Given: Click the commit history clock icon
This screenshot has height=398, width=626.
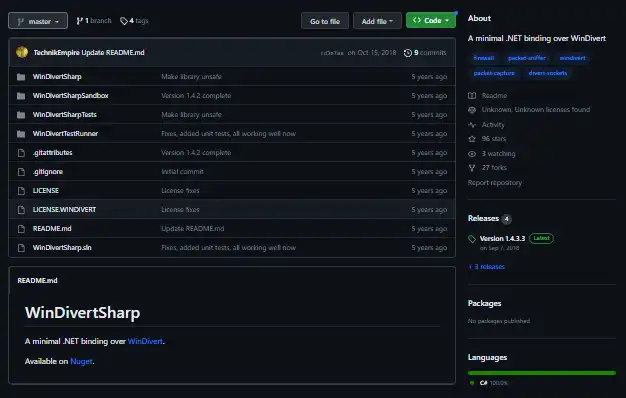Looking at the screenshot, I should (408, 53).
